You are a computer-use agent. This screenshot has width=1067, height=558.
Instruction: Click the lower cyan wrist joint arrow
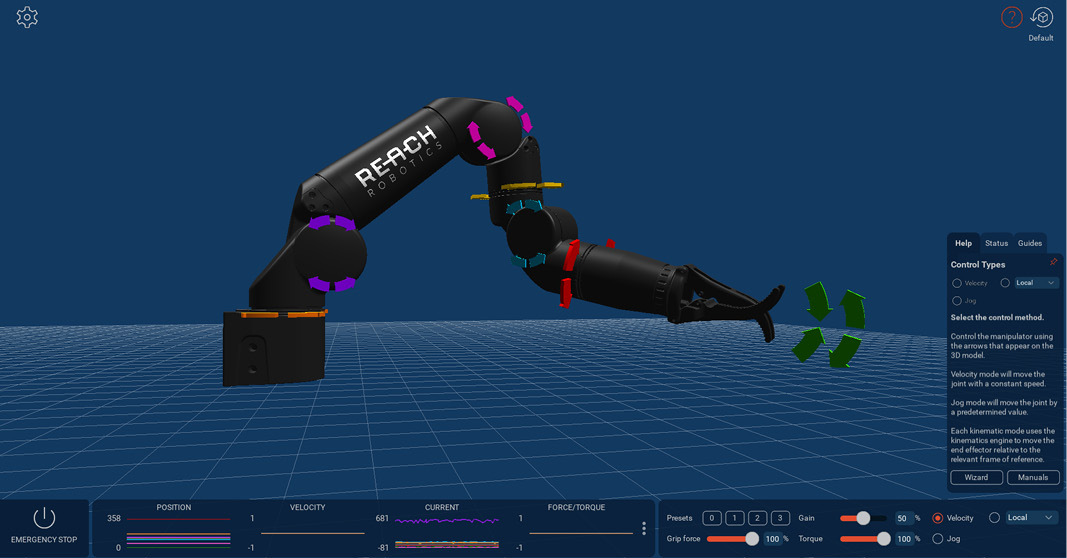click(529, 261)
